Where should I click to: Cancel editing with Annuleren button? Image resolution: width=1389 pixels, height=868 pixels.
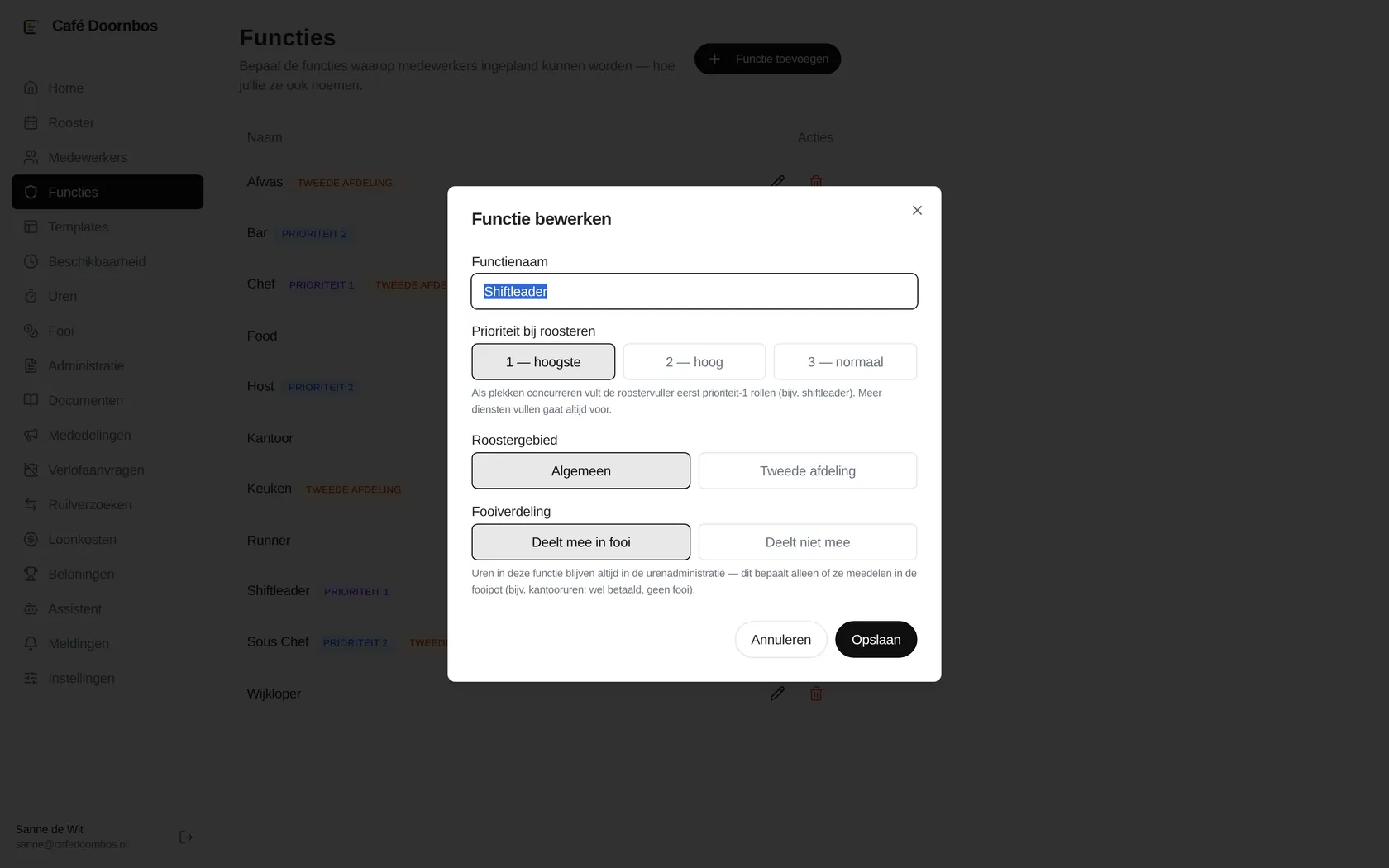click(781, 640)
